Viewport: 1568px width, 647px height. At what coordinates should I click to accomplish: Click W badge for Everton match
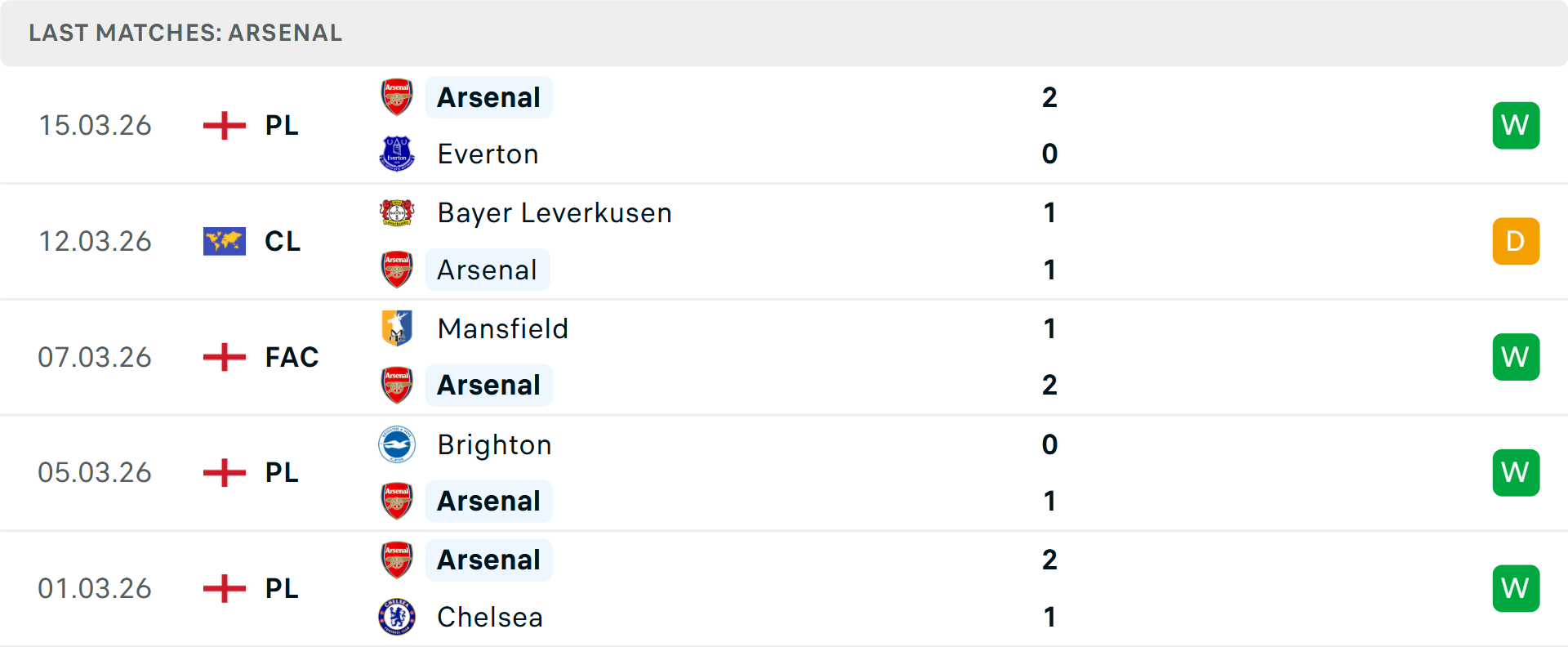pos(1516,125)
